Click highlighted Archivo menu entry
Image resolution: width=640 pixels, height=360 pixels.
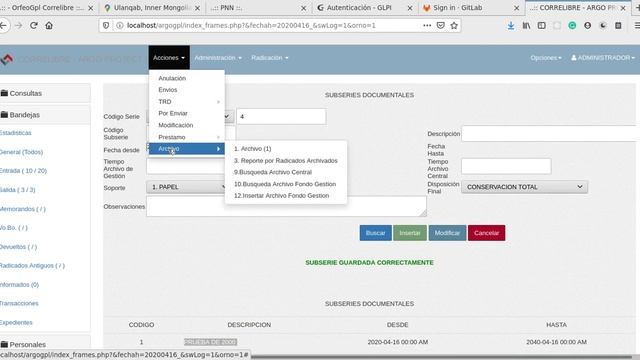(187, 149)
